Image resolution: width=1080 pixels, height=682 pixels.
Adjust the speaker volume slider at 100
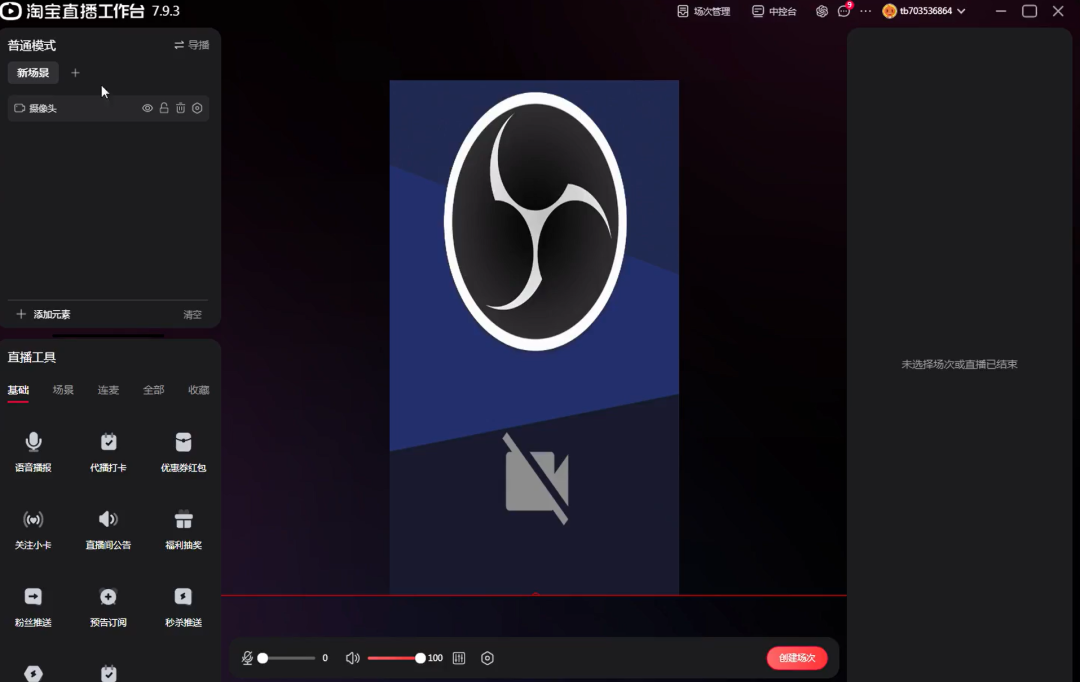click(396, 659)
